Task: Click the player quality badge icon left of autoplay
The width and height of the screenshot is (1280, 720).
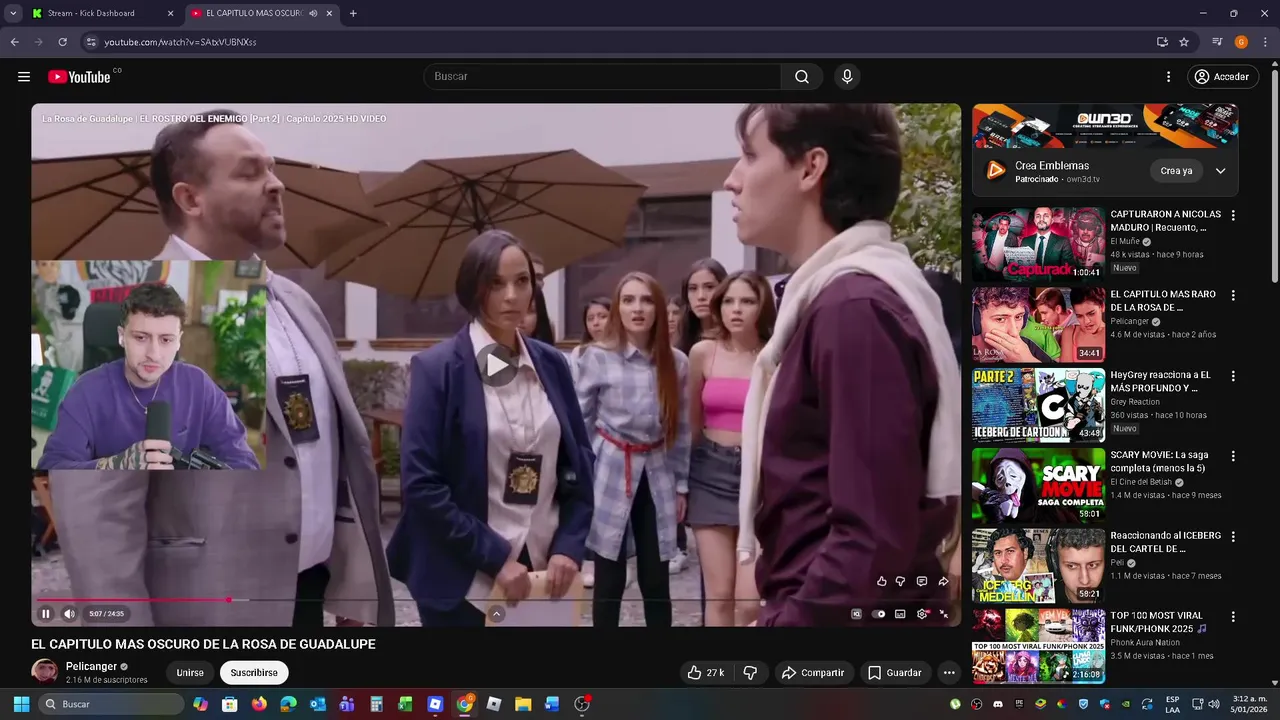Action: [x=856, y=614]
